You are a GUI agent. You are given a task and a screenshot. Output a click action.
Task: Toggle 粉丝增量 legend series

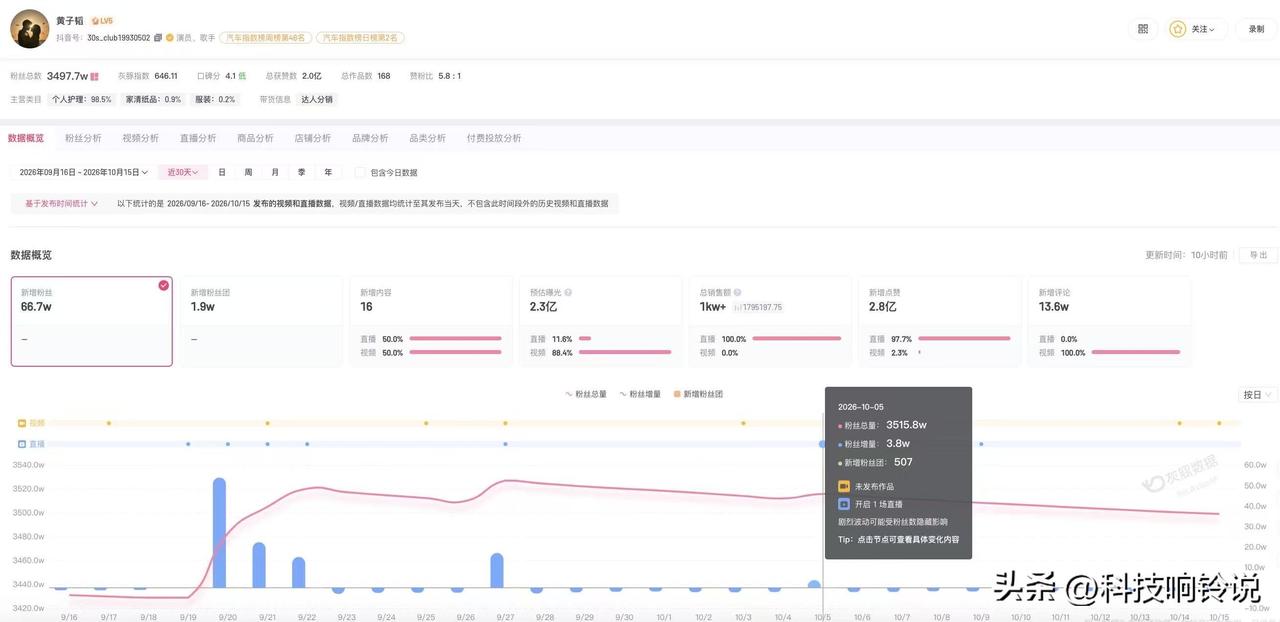(x=640, y=394)
